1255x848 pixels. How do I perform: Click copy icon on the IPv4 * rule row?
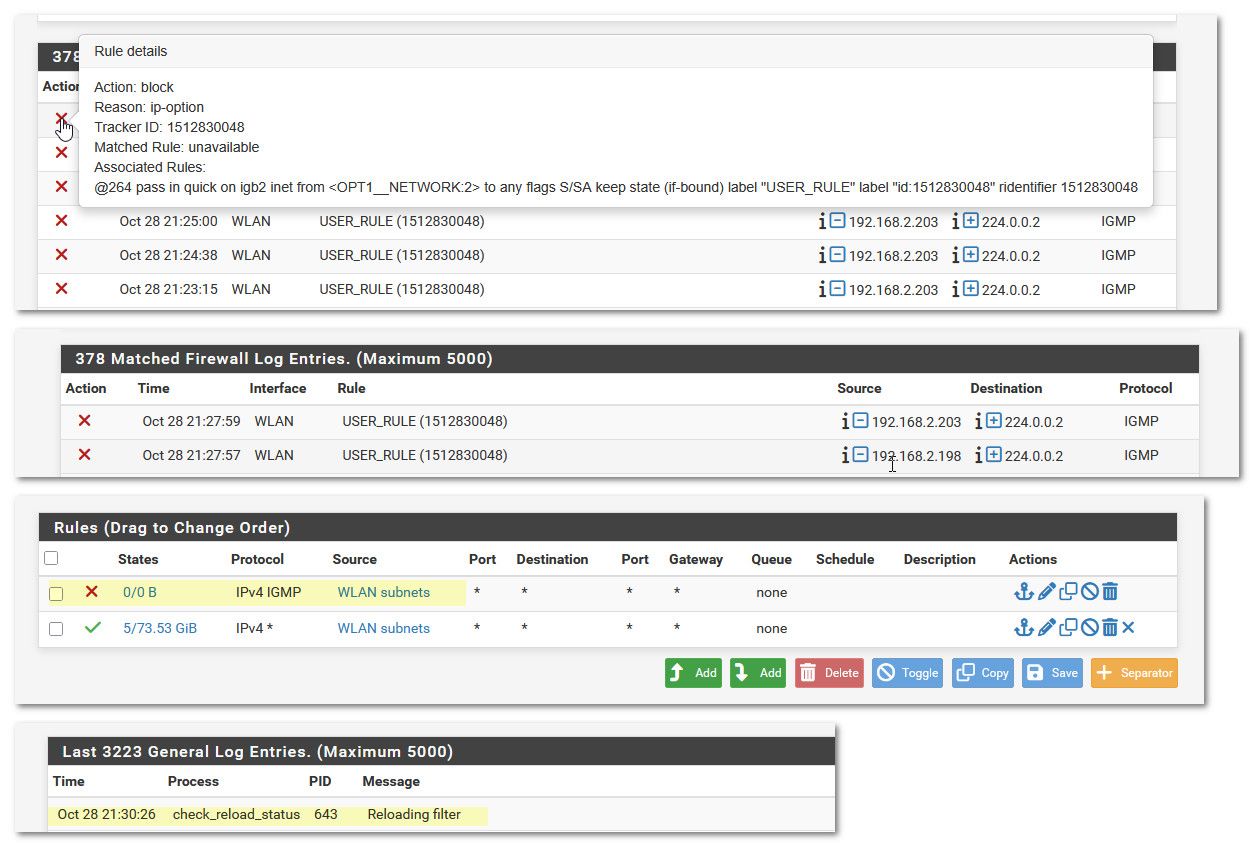pyautogui.click(x=1068, y=628)
